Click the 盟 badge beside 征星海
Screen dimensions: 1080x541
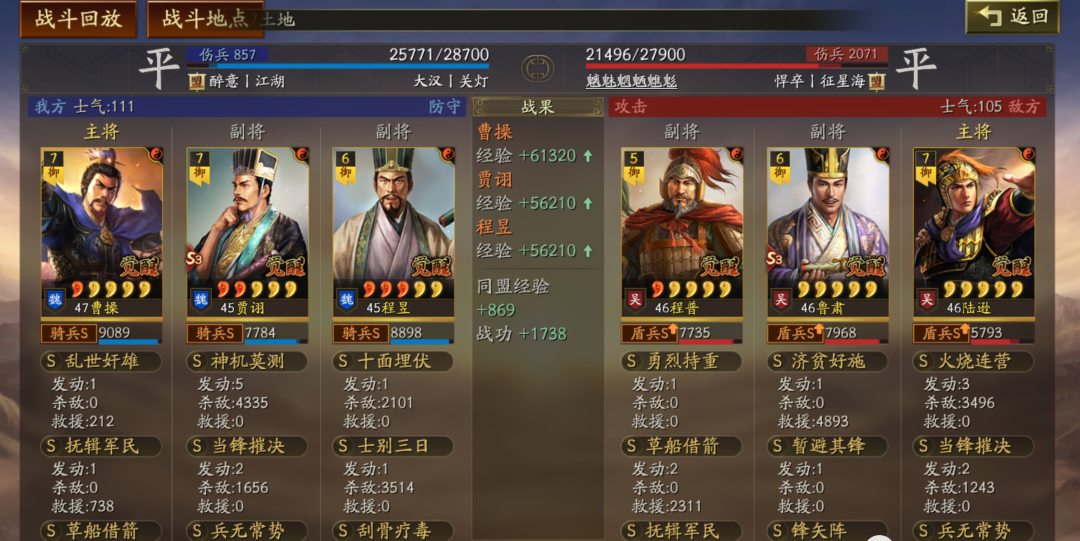tap(876, 81)
